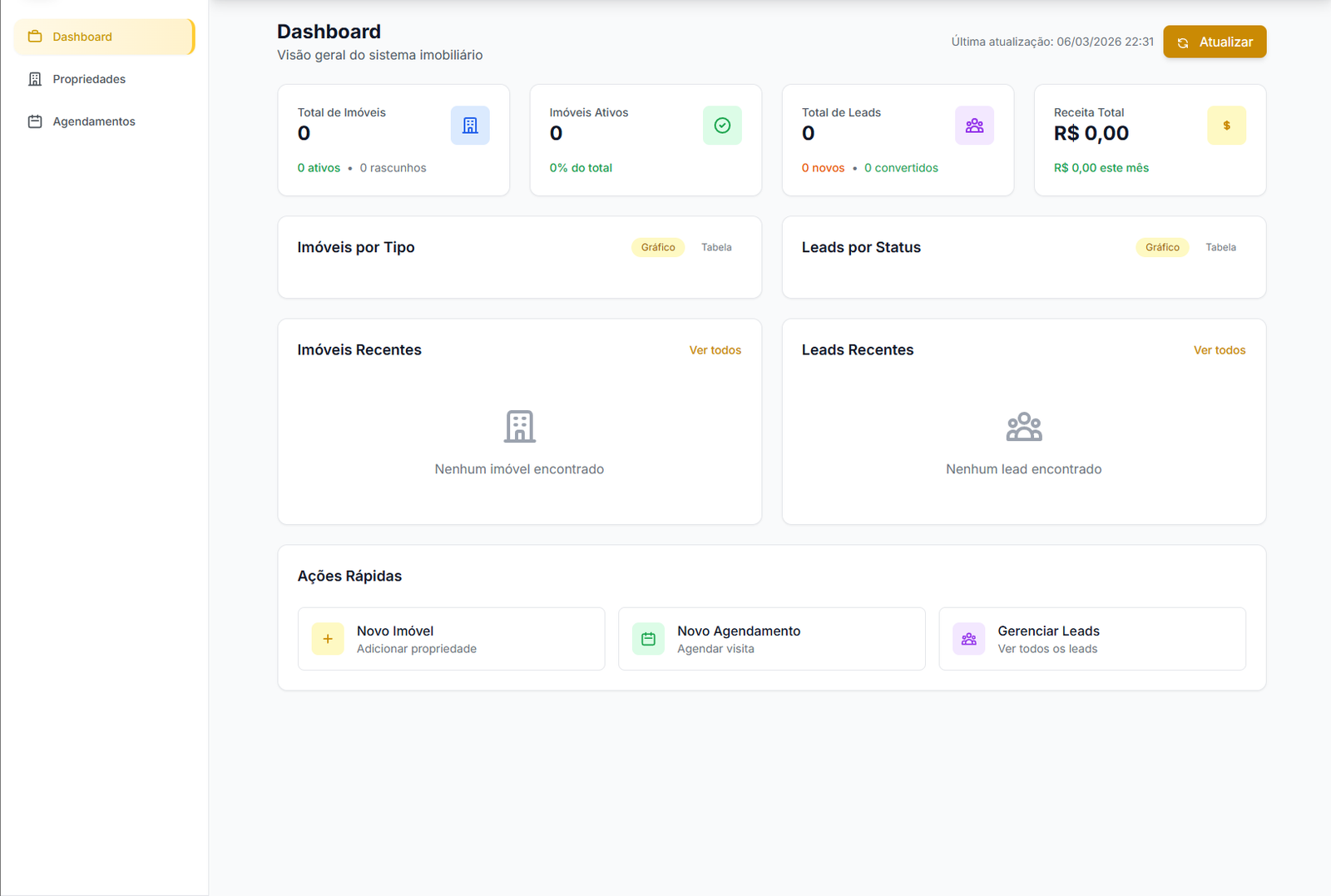The height and width of the screenshot is (896, 1331).
Task: Click the plus icon in Novo Imóvel
Action: tap(327, 639)
